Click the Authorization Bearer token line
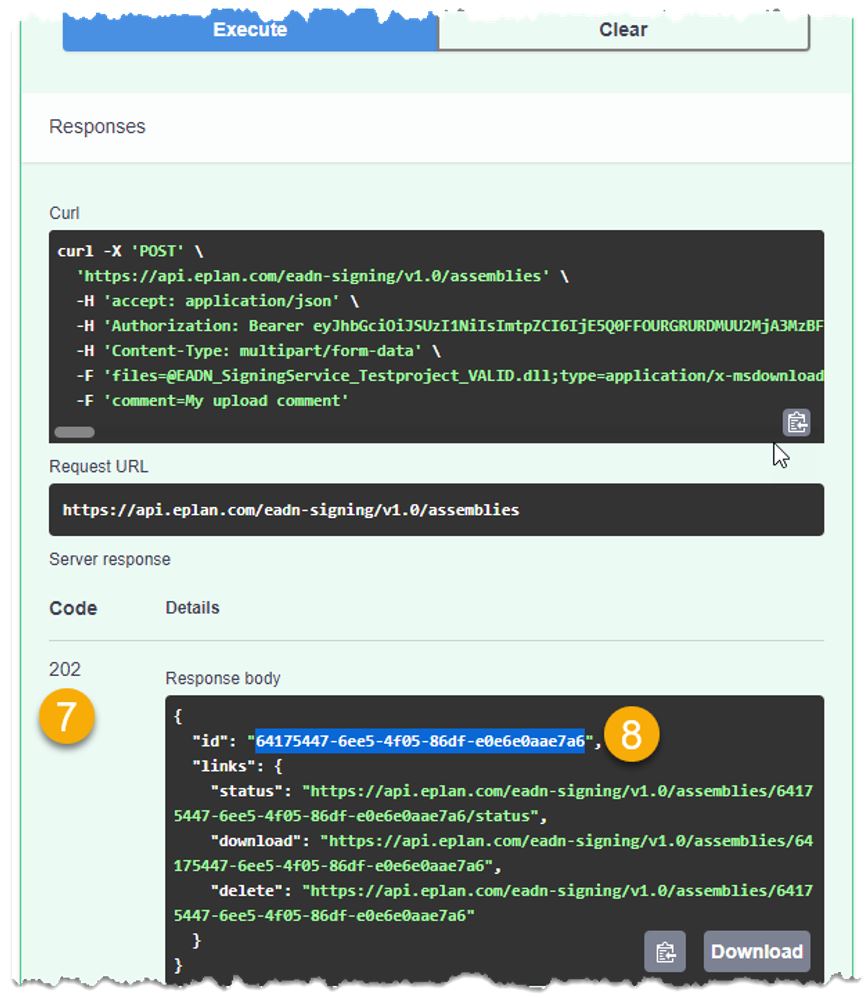 point(450,325)
